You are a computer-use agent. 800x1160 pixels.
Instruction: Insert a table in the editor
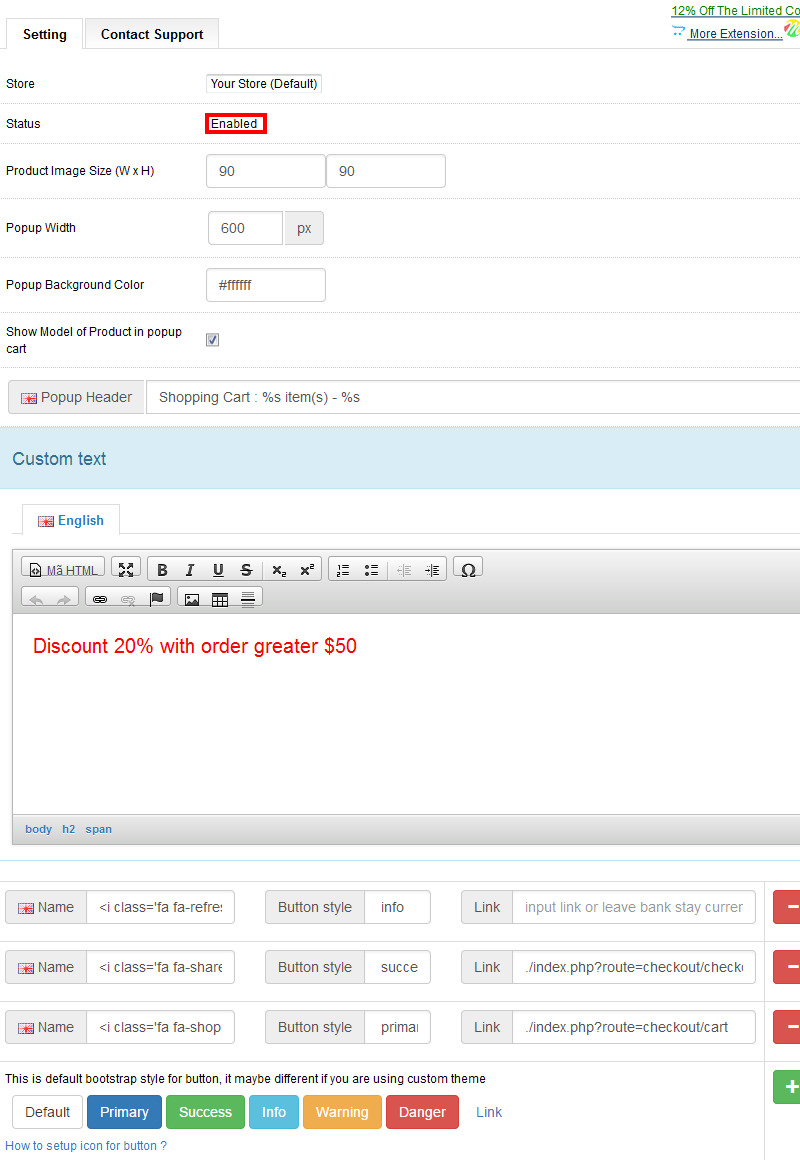click(x=220, y=599)
